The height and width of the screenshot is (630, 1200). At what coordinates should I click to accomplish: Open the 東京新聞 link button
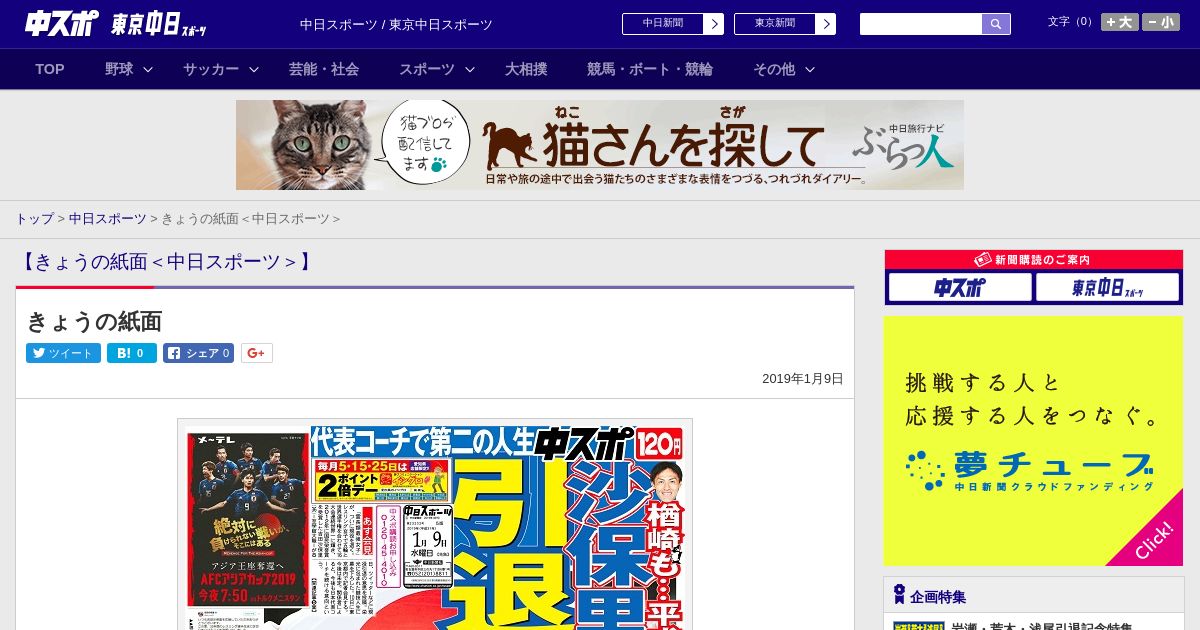click(x=775, y=24)
